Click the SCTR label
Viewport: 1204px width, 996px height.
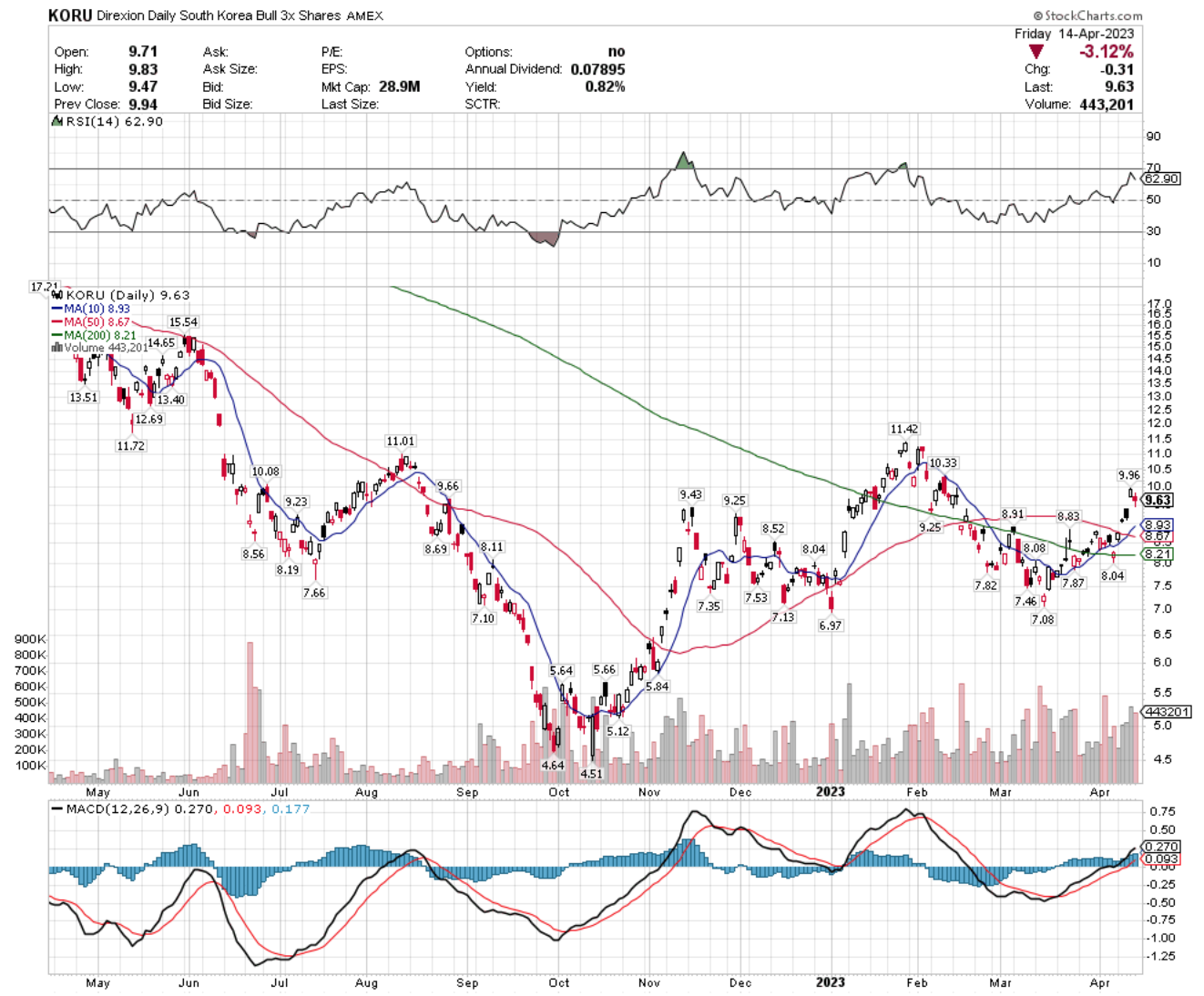pyautogui.click(x=483, y=104)
